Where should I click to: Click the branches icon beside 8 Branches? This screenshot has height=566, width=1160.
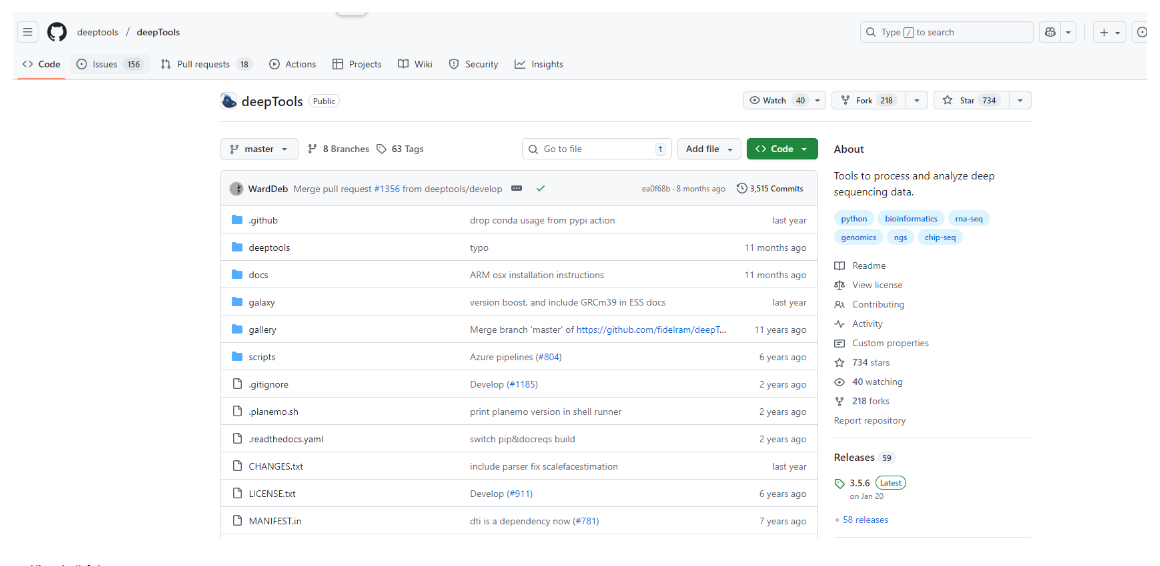[312, 149]
